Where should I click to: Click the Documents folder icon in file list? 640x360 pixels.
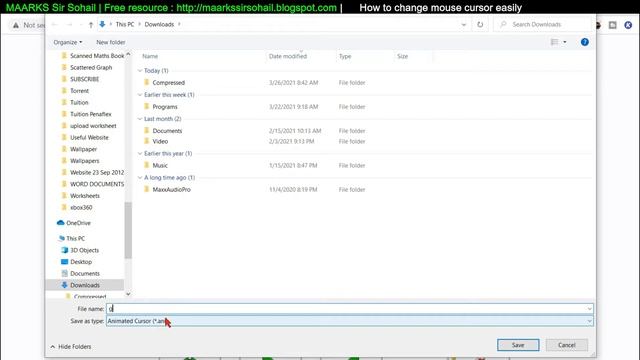pos(147,131)
